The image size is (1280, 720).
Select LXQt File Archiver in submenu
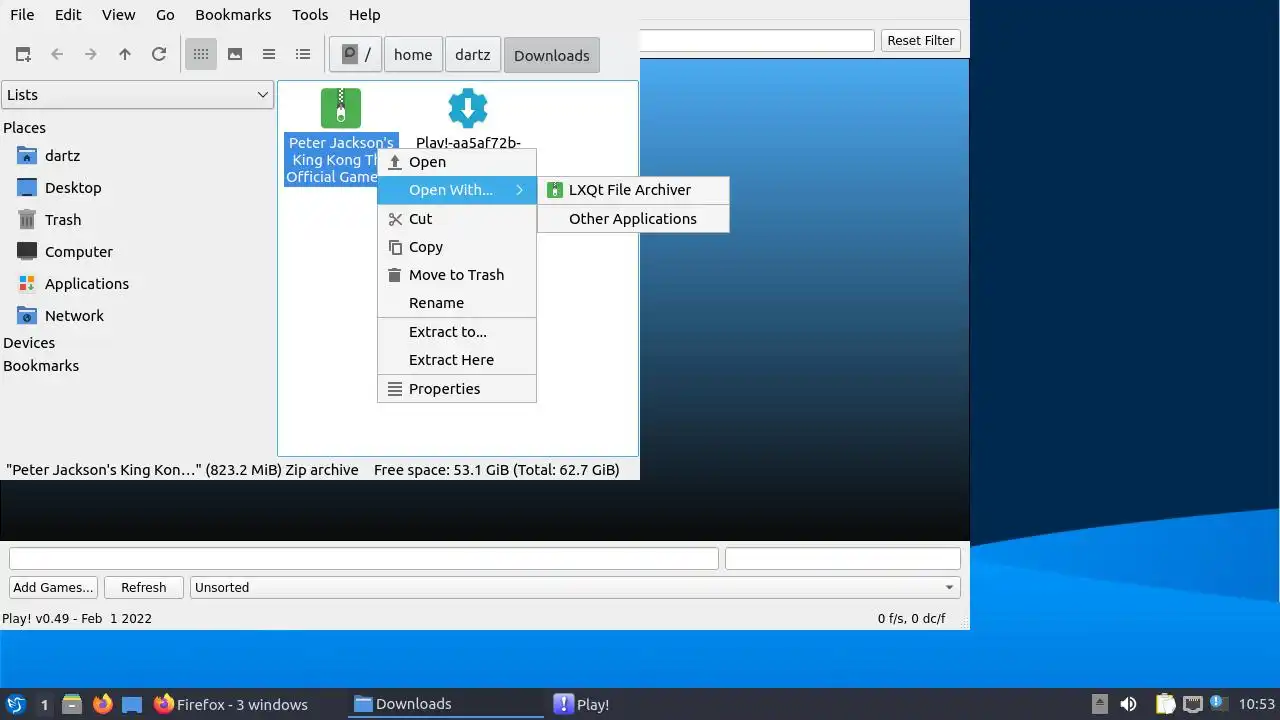[633, 190]
